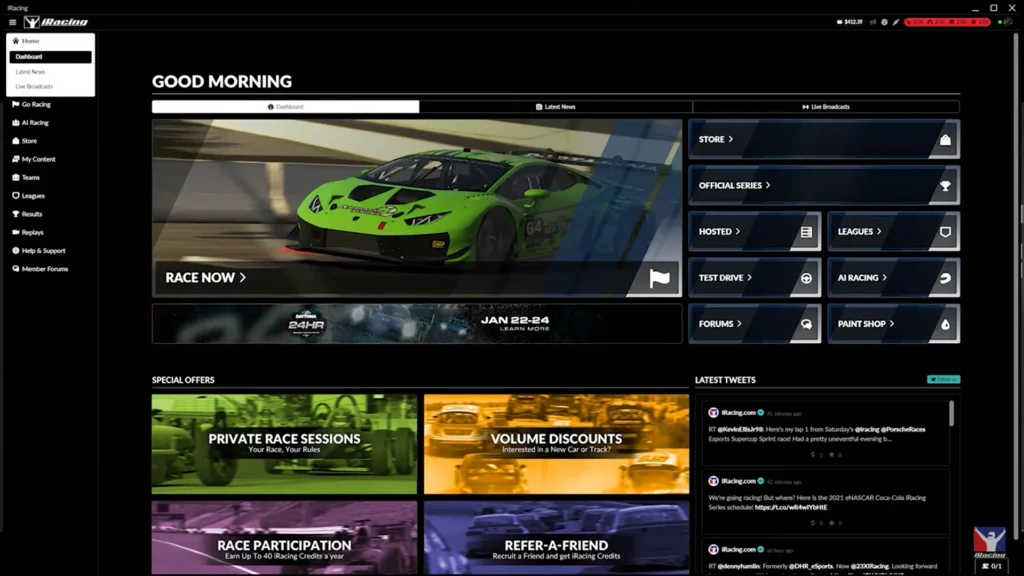Click the paint drop icon on Paint Shop
This screenshot has height=576, width=1024.
[945, 325]
